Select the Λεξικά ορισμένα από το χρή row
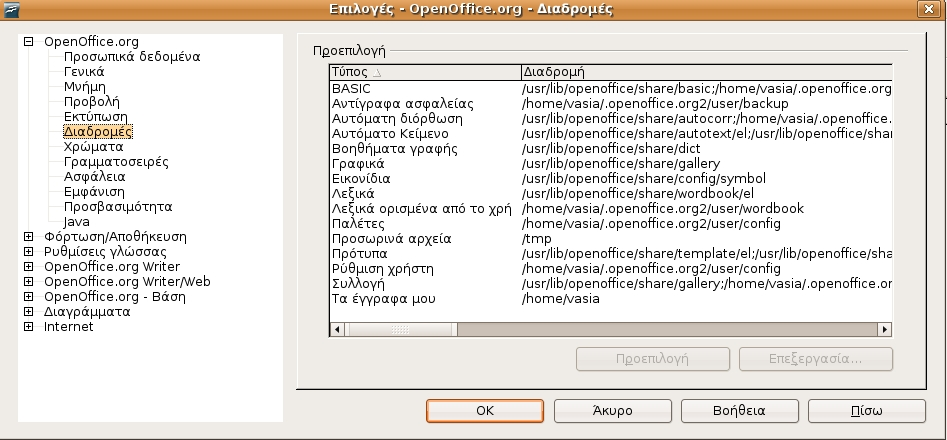The width and height of the screenshot is (947, 440). (611, 209)
